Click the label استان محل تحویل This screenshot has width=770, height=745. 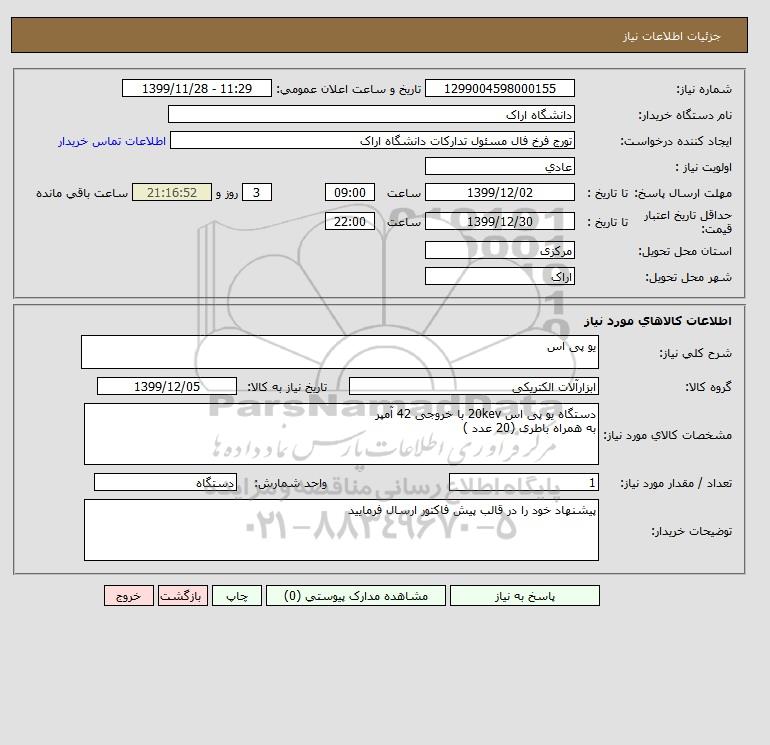(x=685, y=251)
